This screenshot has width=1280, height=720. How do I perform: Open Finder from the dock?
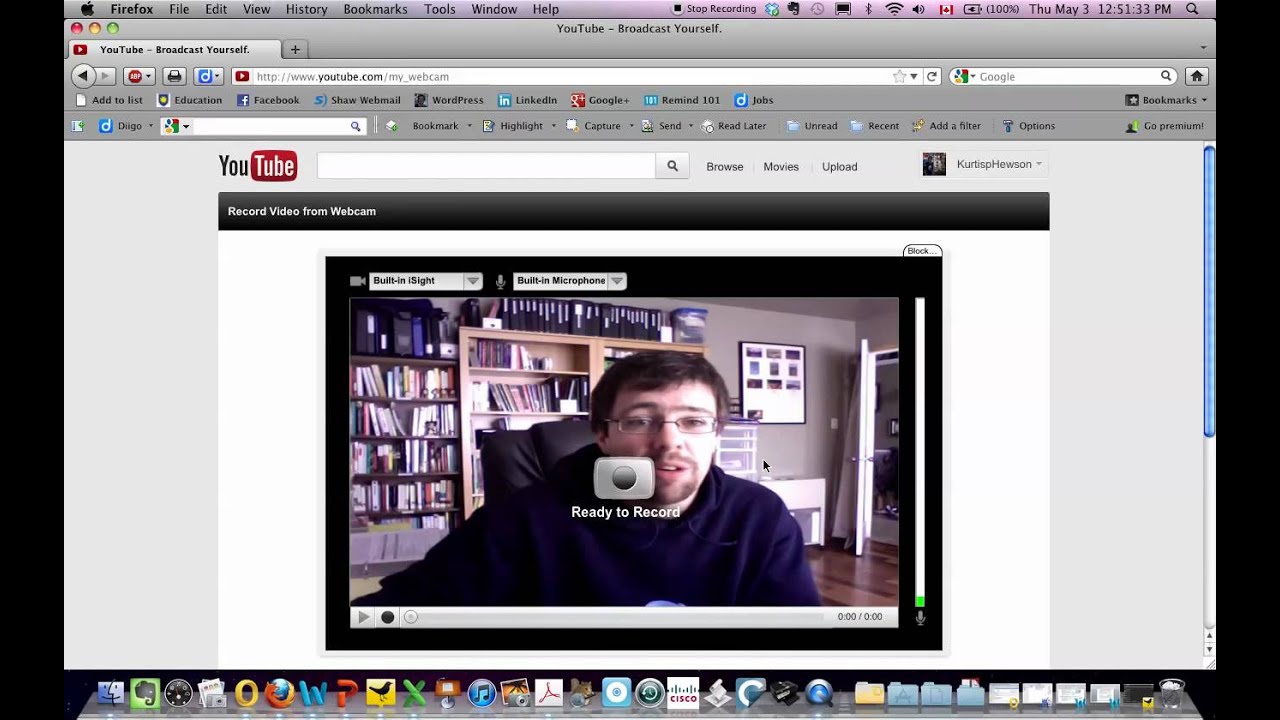tap(111, 693)
